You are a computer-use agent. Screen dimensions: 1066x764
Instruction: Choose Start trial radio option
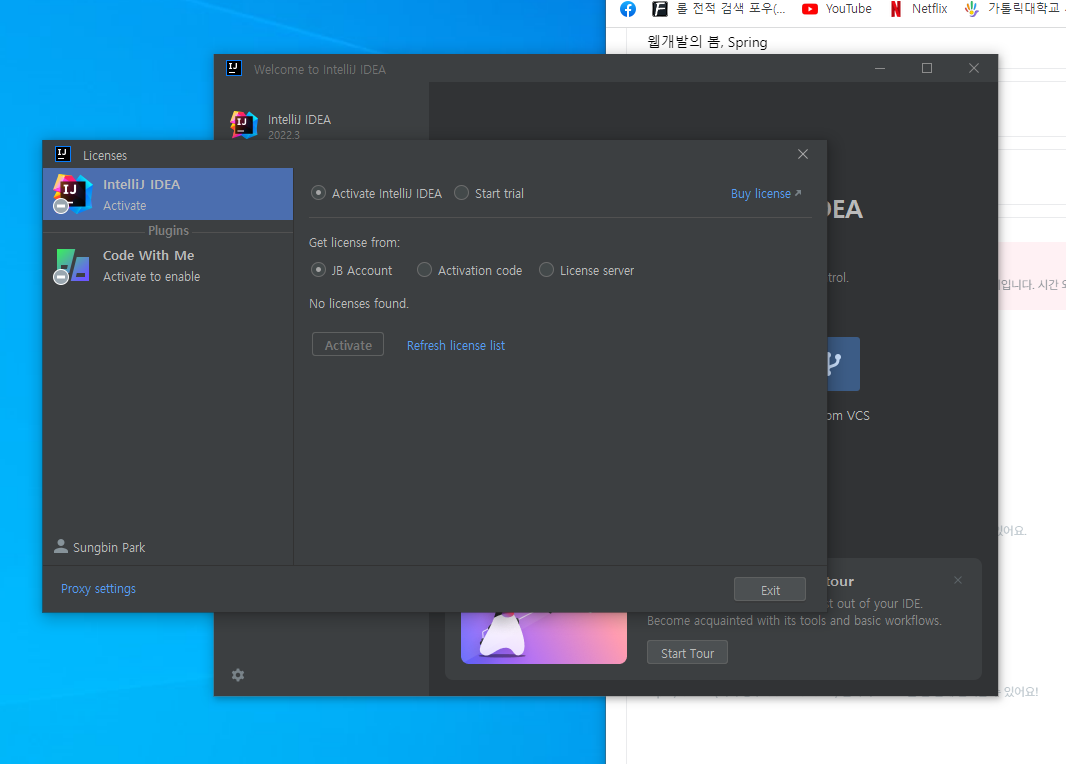(489, 193)
